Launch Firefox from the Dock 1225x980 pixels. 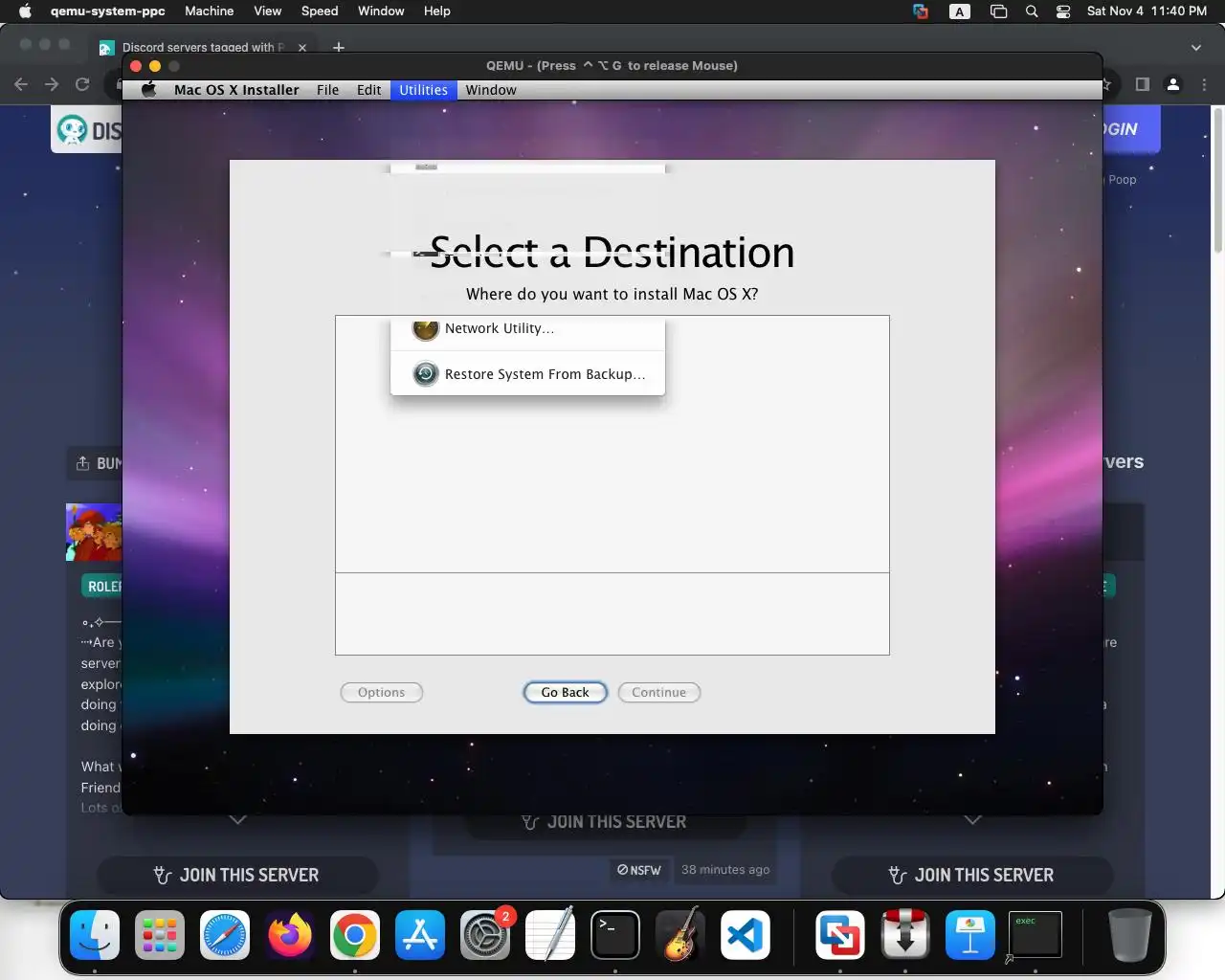pos(290,935)
